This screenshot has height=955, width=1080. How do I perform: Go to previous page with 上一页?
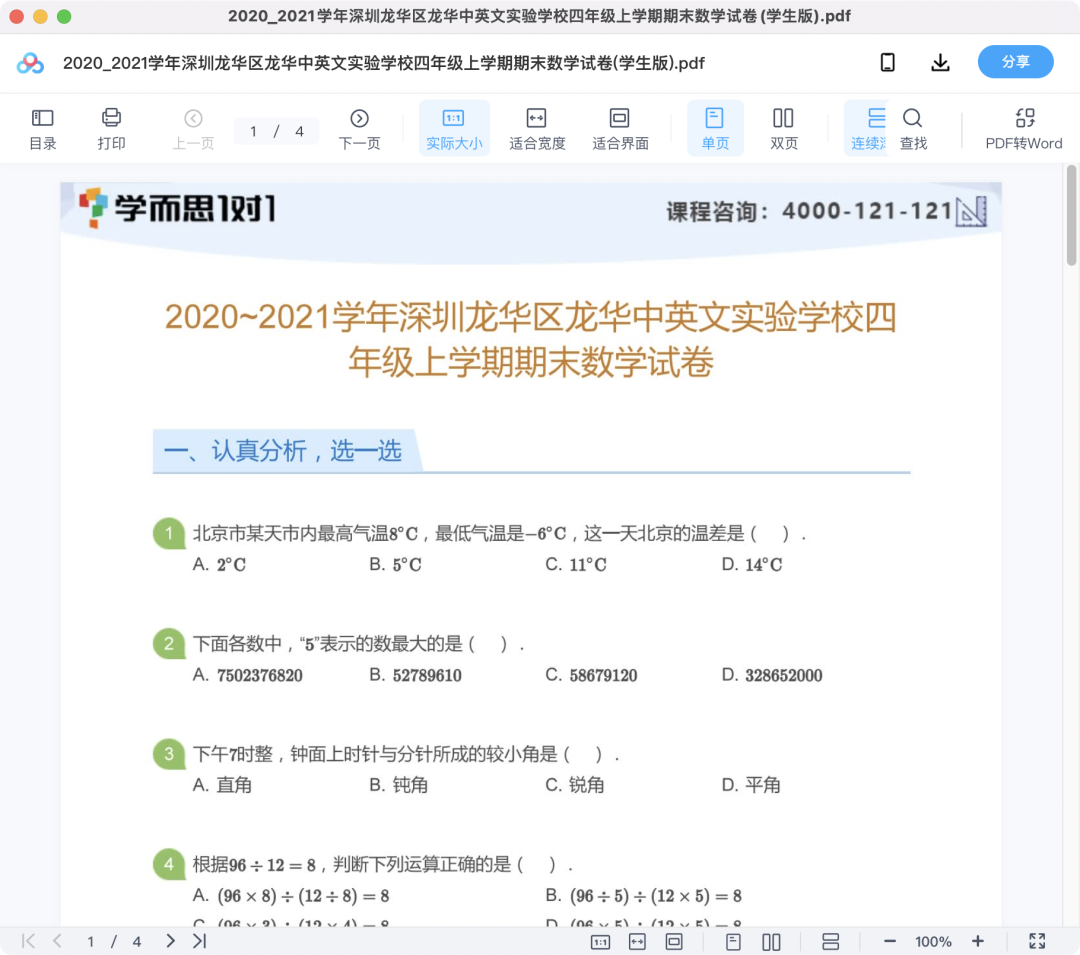194,129
